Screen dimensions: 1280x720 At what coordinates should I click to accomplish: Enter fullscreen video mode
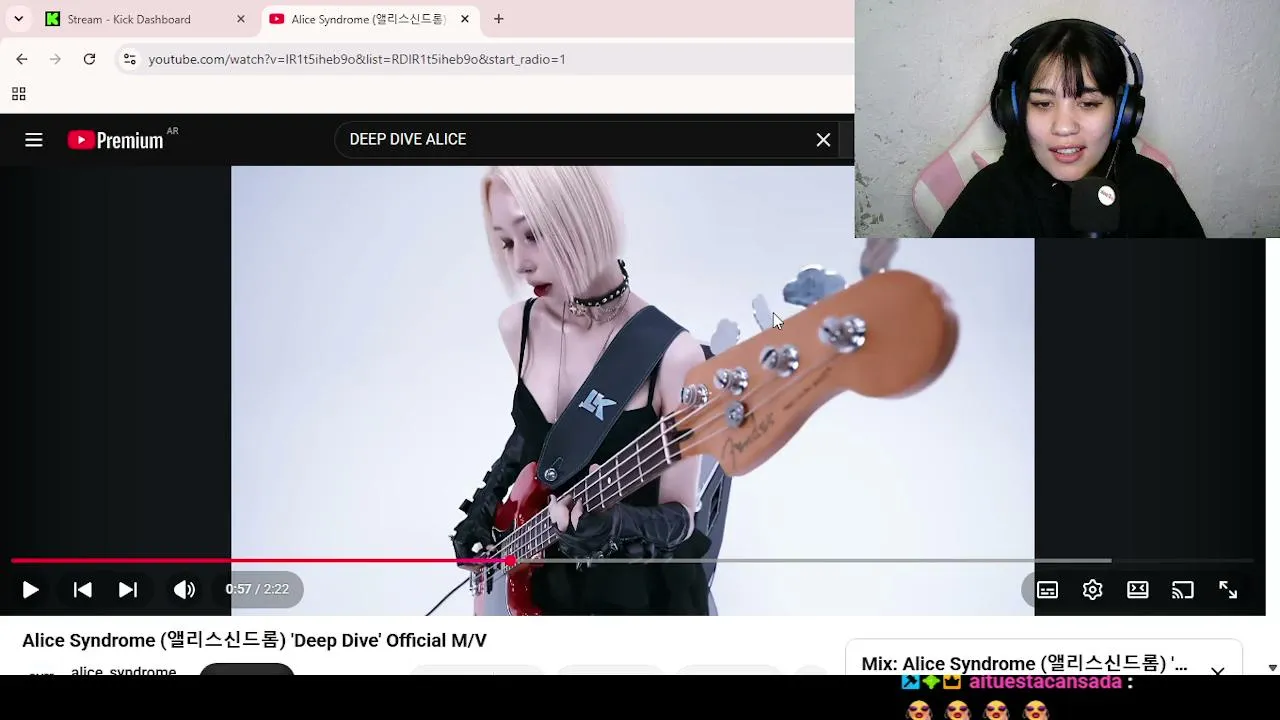pos(1228,590)
